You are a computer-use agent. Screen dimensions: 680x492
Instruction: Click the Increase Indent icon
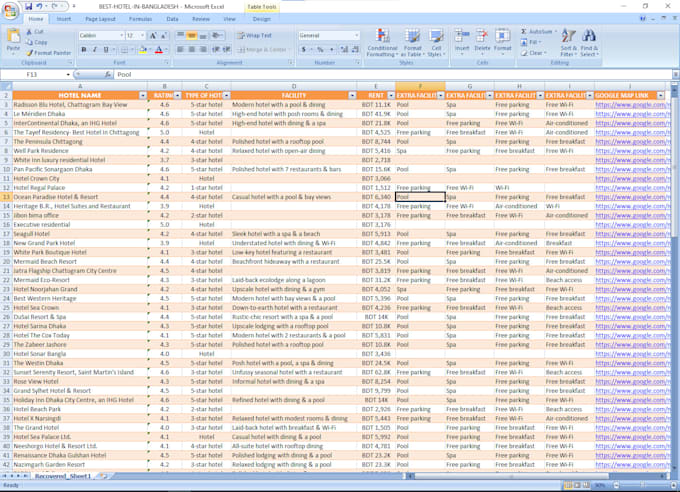226,49
